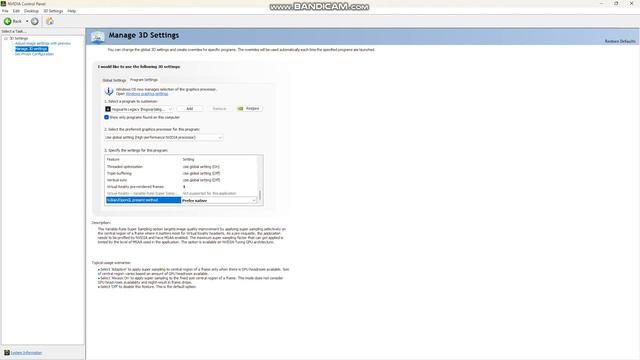
Task: Open Adjust image settings with preview
Action: pos(43,43)
